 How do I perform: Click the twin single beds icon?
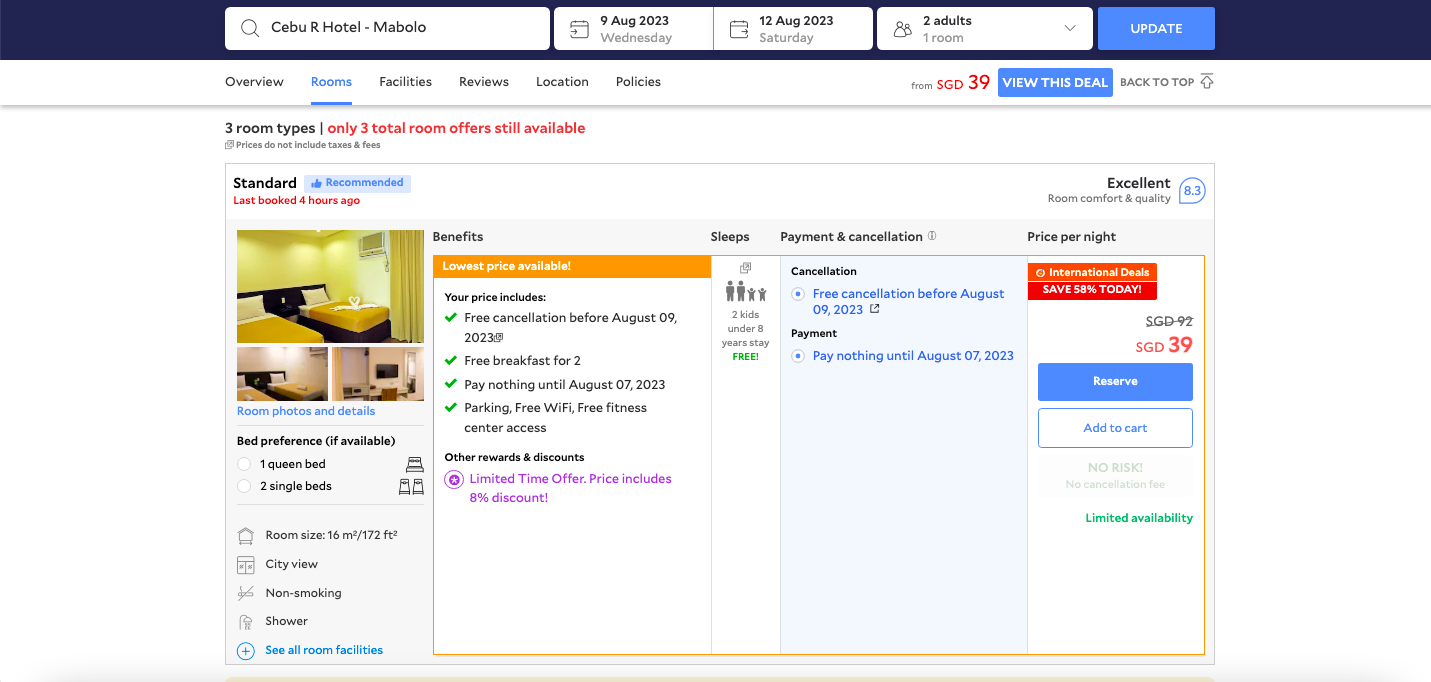tap(411, 487)
